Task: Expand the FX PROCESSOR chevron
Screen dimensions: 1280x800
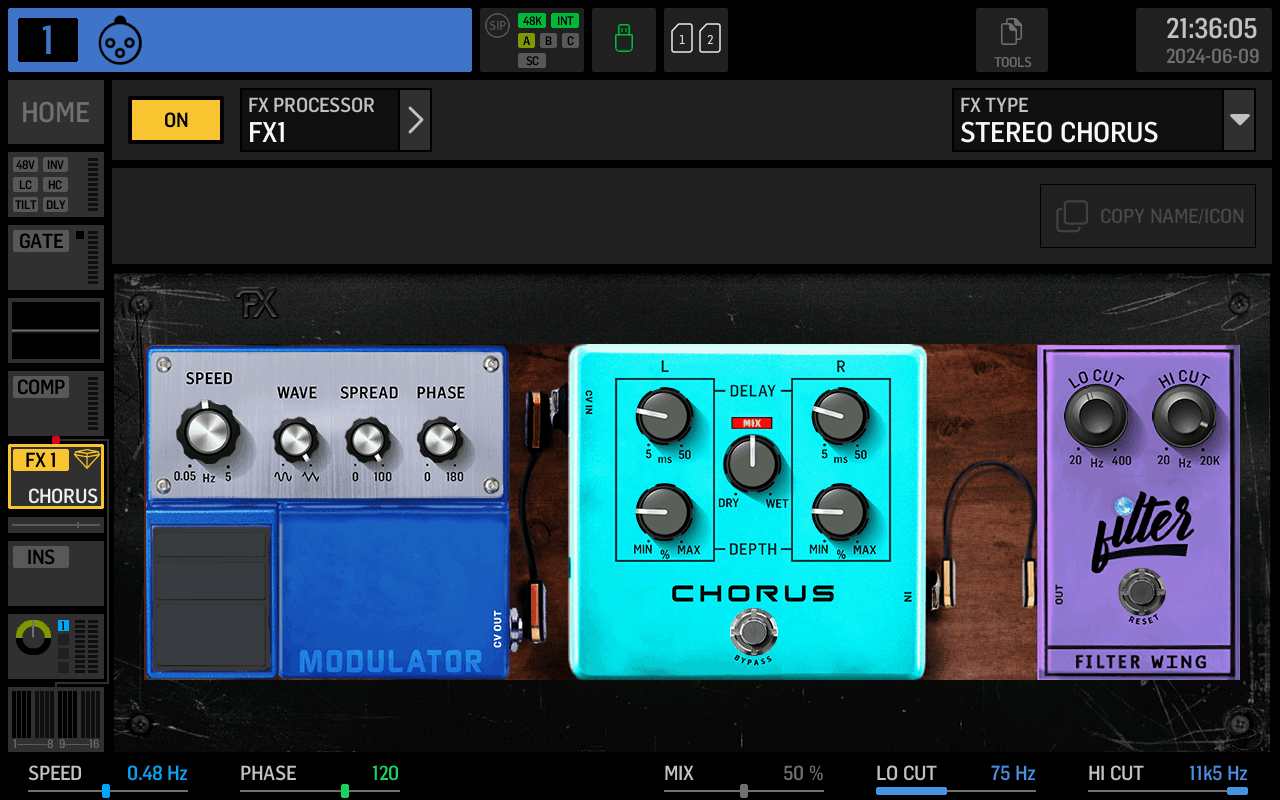Action: [415, 120]
